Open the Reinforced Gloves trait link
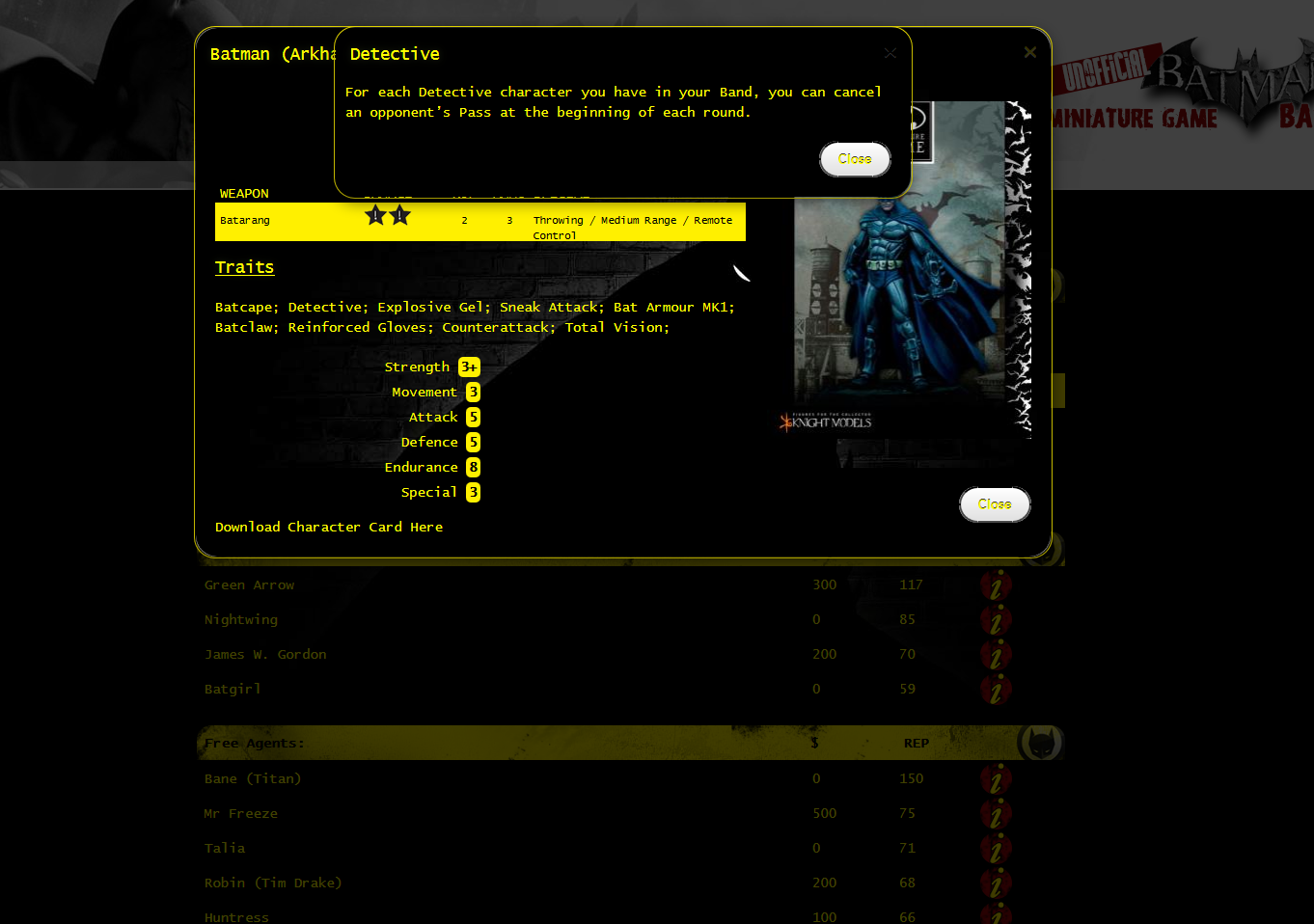The width and height of the screenshot is (1314, 924). pyautogui.click(x=361, y=327)
